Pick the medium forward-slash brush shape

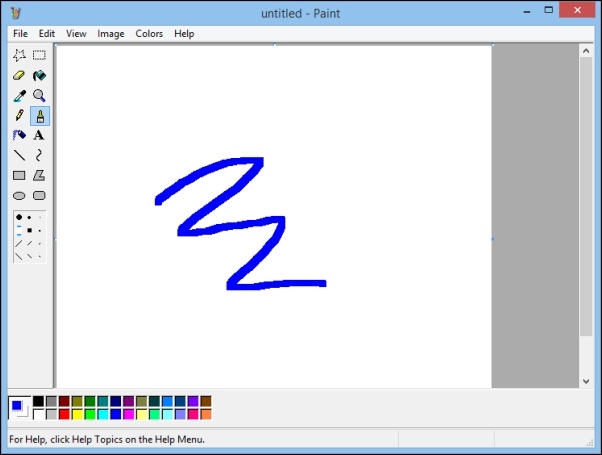coord(29,243)
